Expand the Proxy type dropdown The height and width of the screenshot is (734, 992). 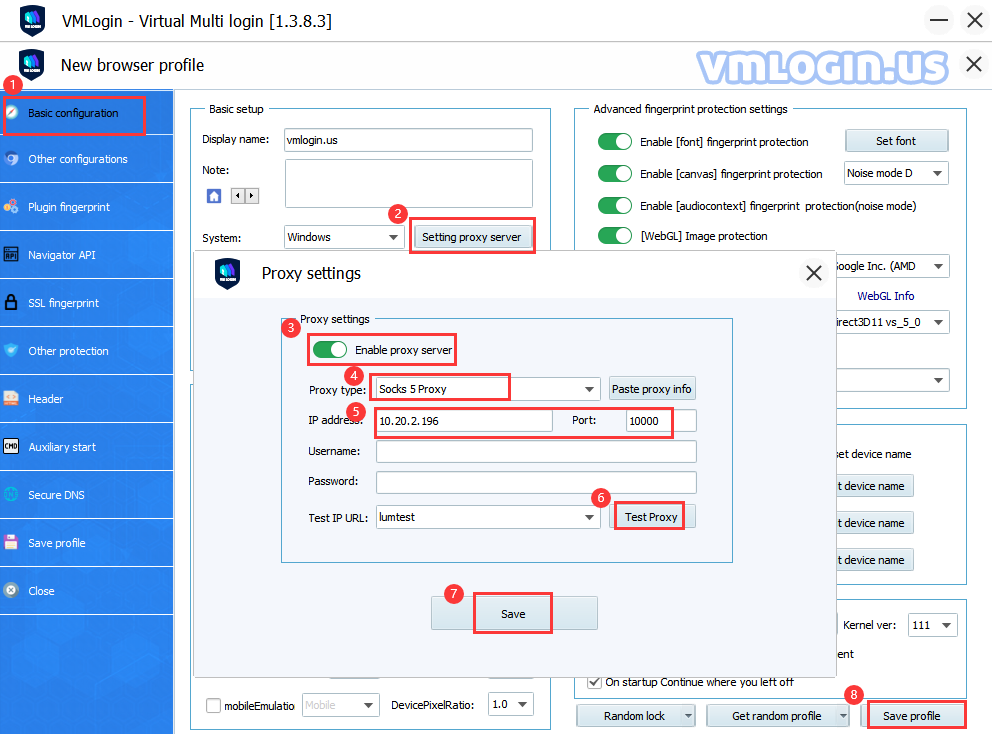click(x=590, y=389)
